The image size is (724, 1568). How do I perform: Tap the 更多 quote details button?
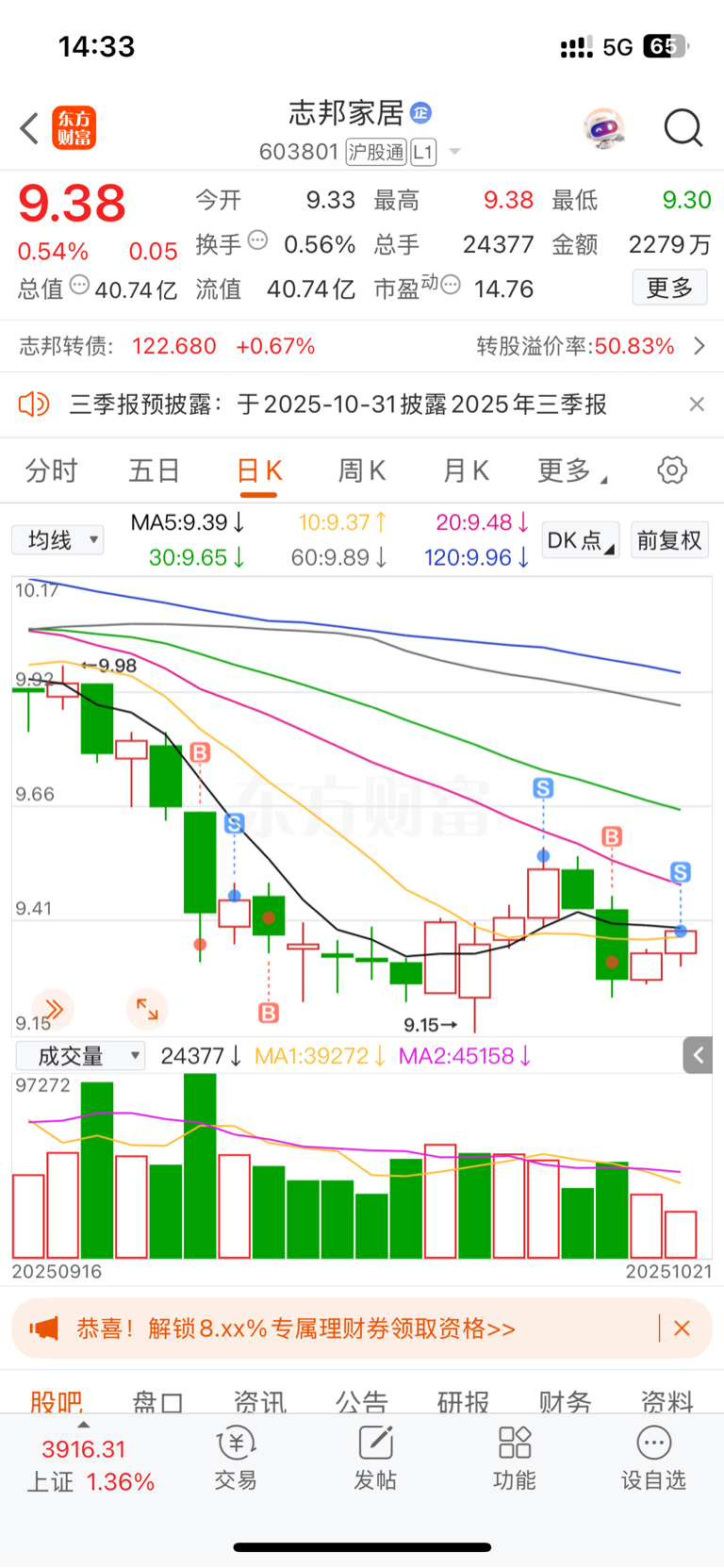[669, 288]
